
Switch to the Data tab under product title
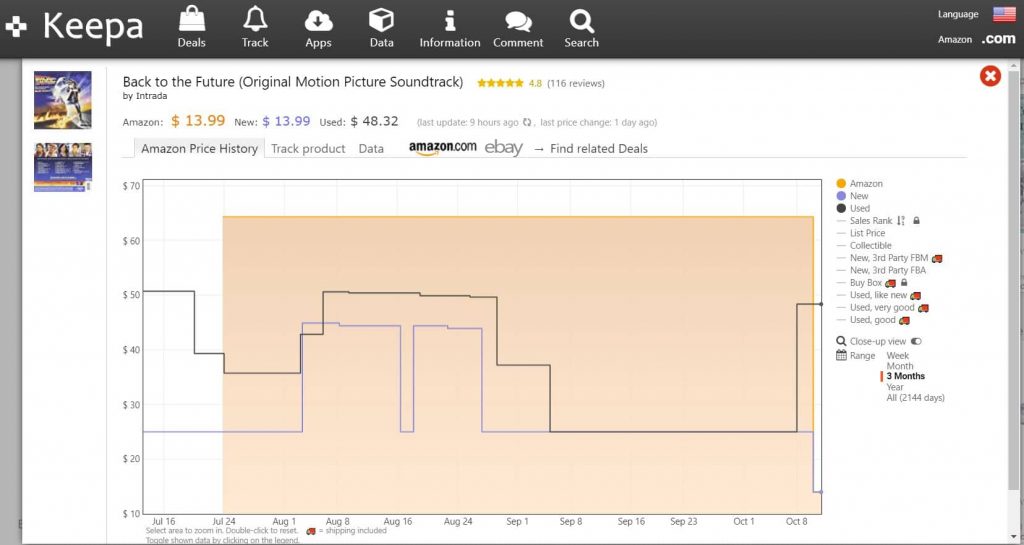click(371, 149)
